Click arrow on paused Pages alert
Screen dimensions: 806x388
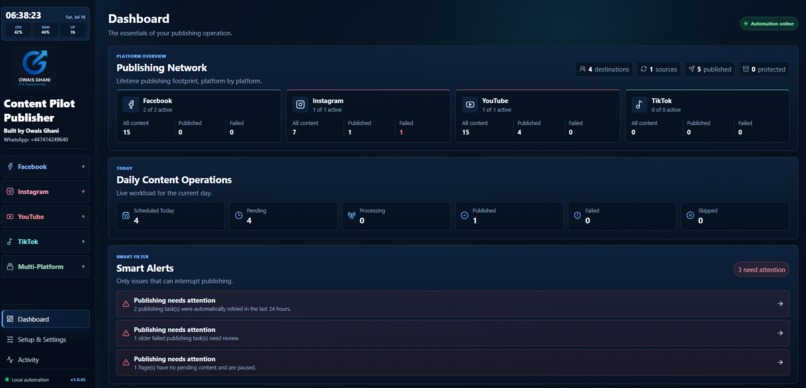pos(780,362)
